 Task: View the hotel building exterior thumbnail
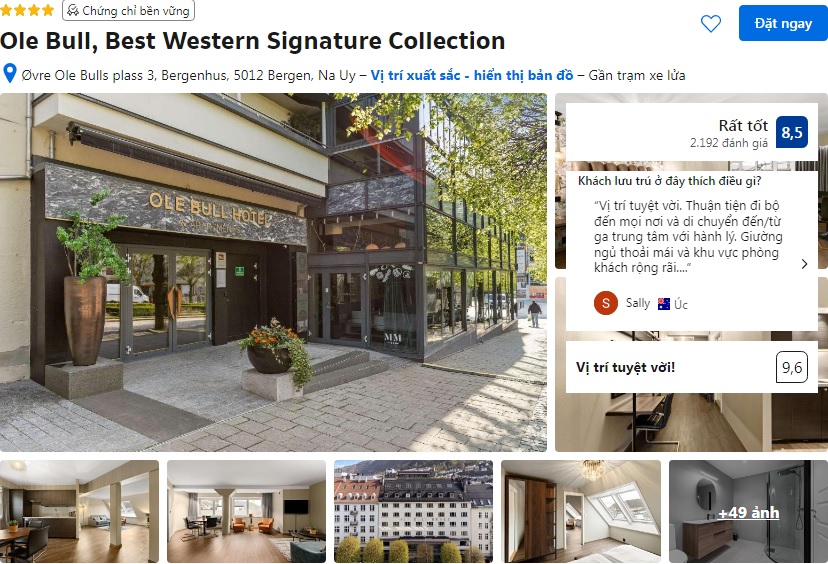(413, 511)
